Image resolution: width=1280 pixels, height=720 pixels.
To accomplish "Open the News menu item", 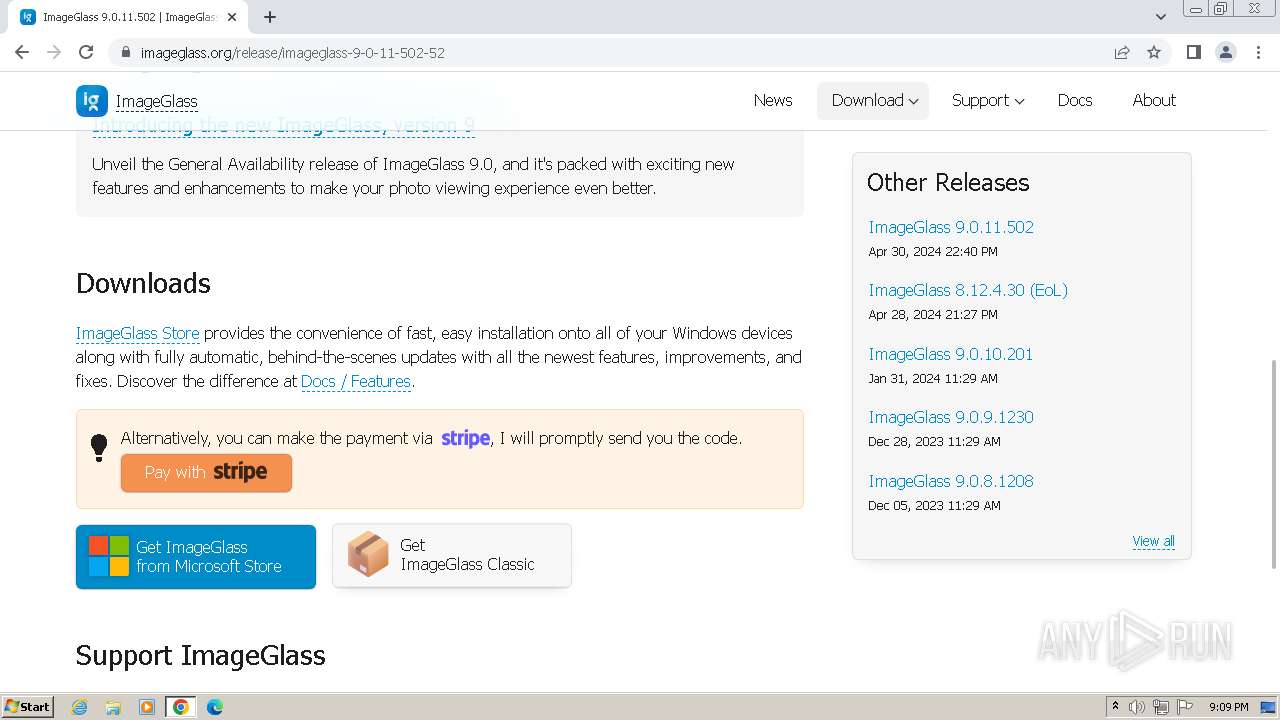I will pyautogui.click(x=773, y=100).
